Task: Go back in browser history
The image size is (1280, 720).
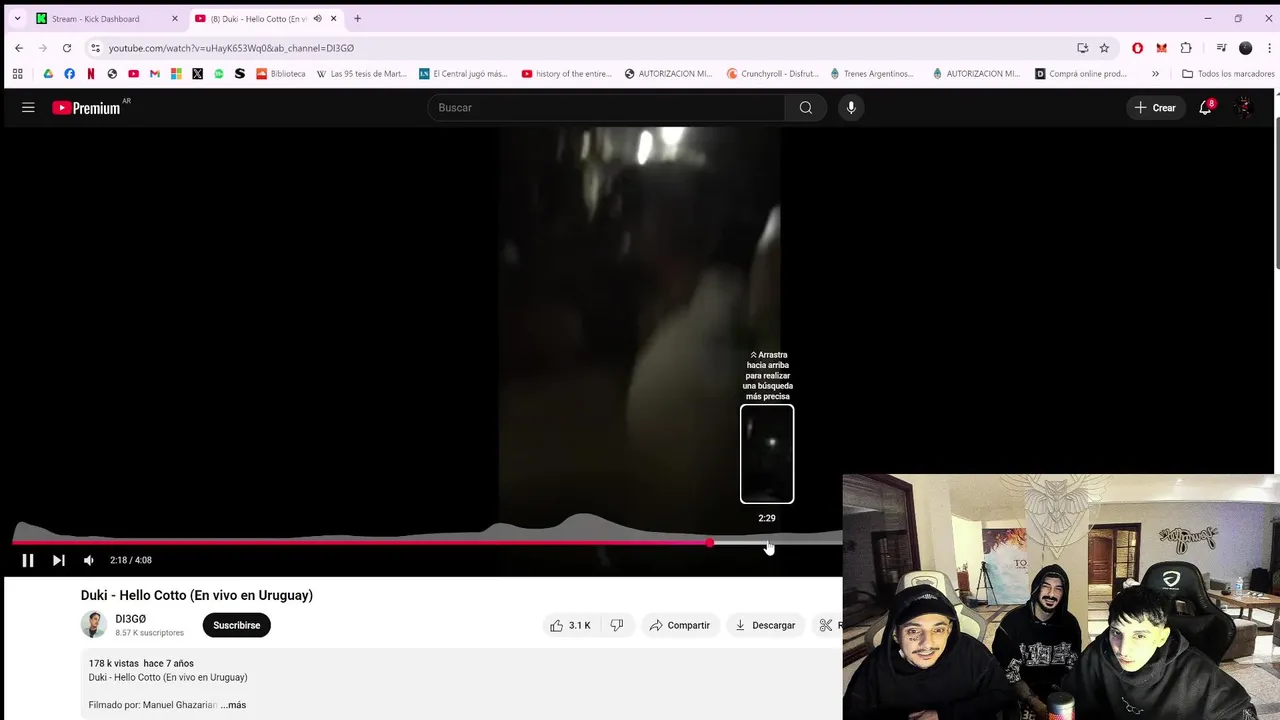Action: tap(19, 48)
